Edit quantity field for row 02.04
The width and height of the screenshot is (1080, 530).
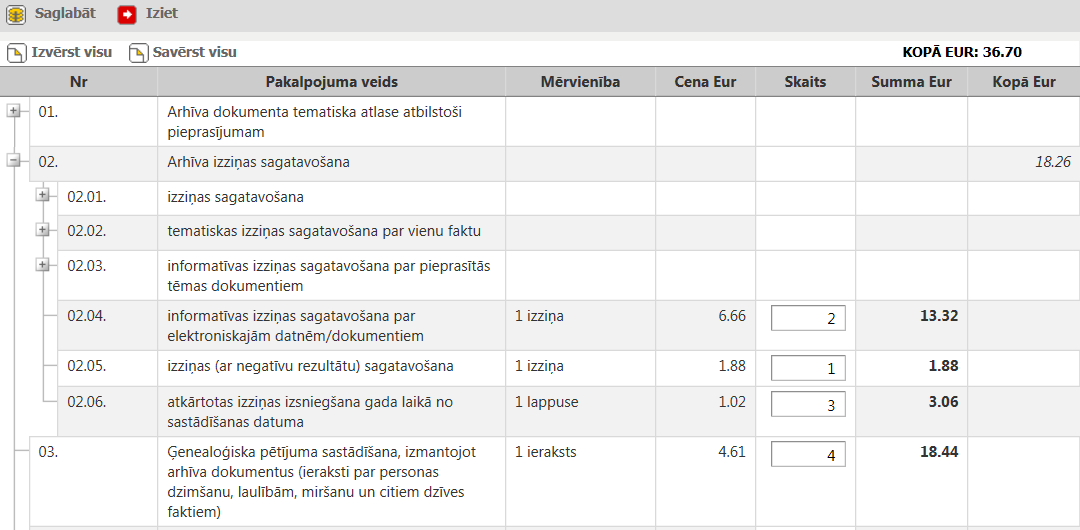click(807, 318)
